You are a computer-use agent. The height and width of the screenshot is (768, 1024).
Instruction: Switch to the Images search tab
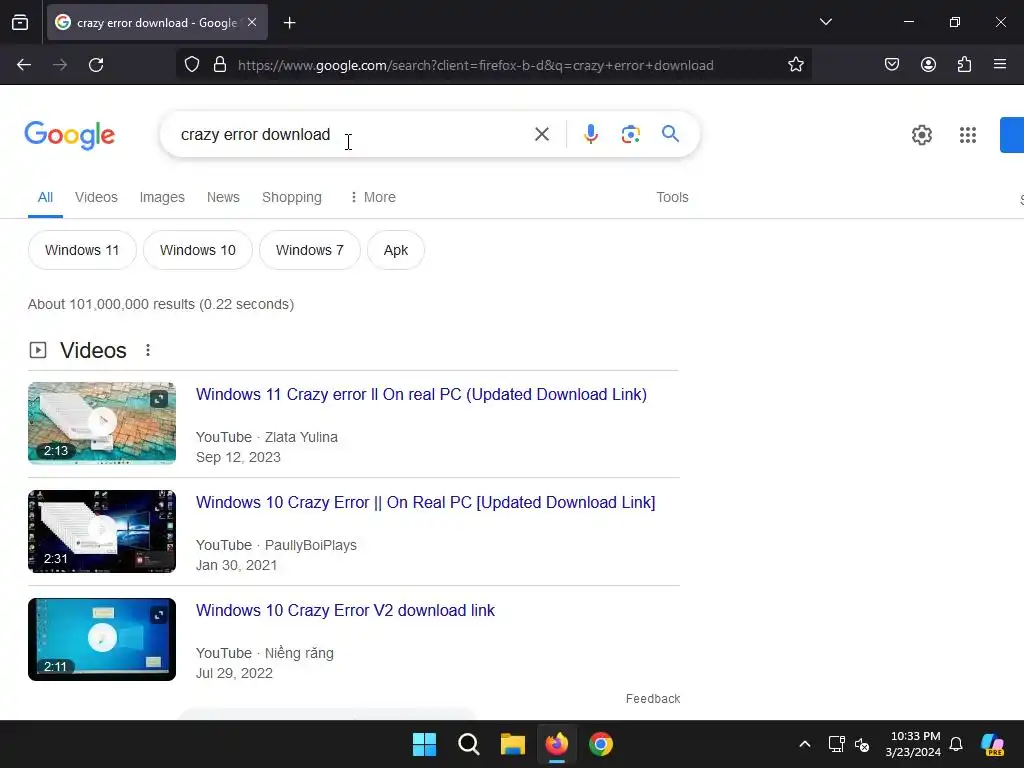pyautogui.click(x=162, y=197)
